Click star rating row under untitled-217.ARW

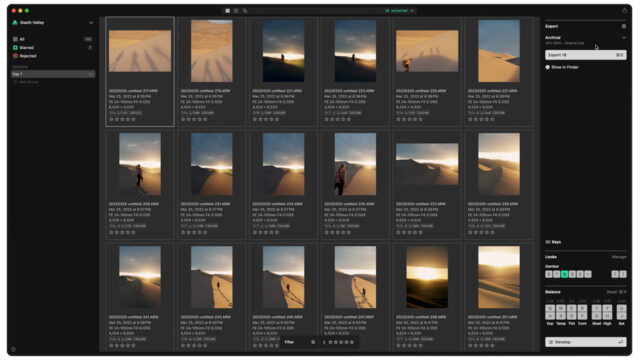(122, 119)
